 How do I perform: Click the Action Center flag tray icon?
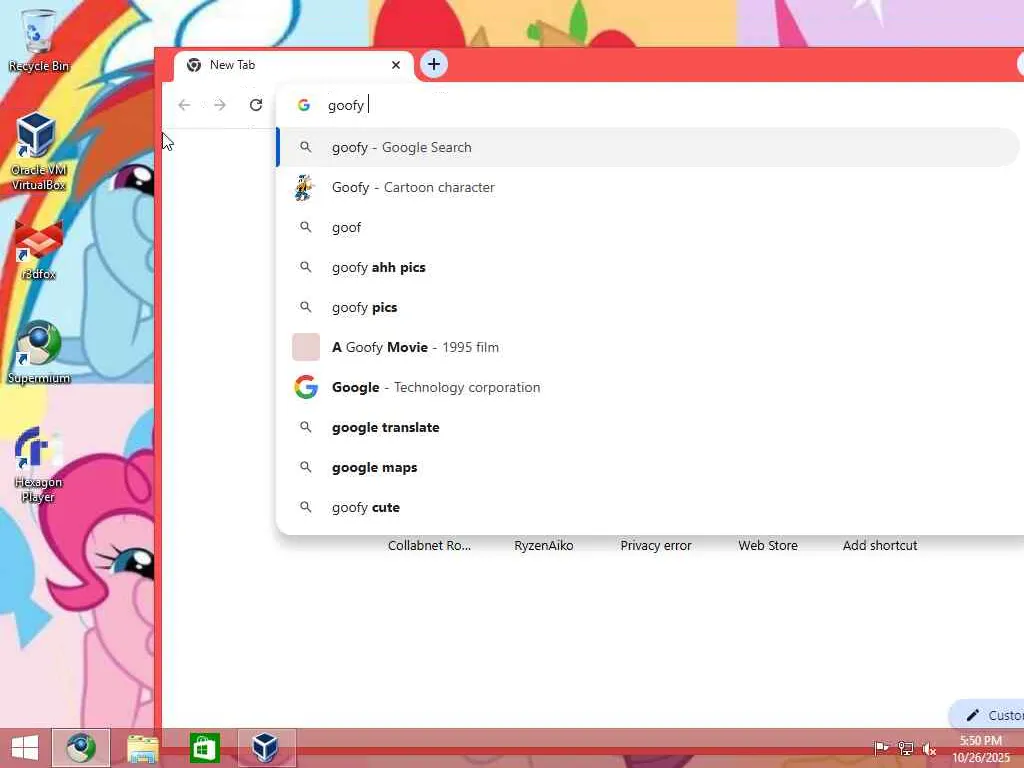click(x=881, y=748)
